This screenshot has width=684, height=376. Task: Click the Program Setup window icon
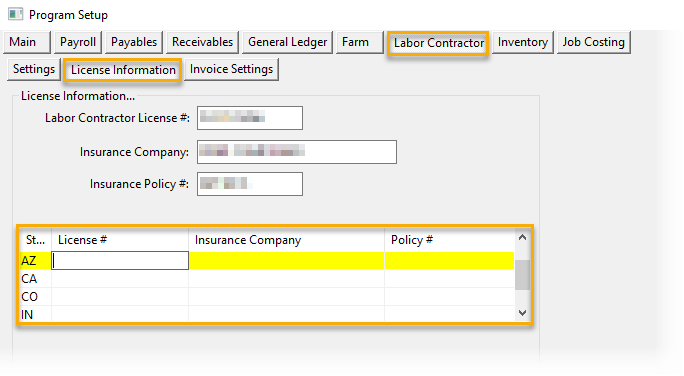[x=15, y=14]
